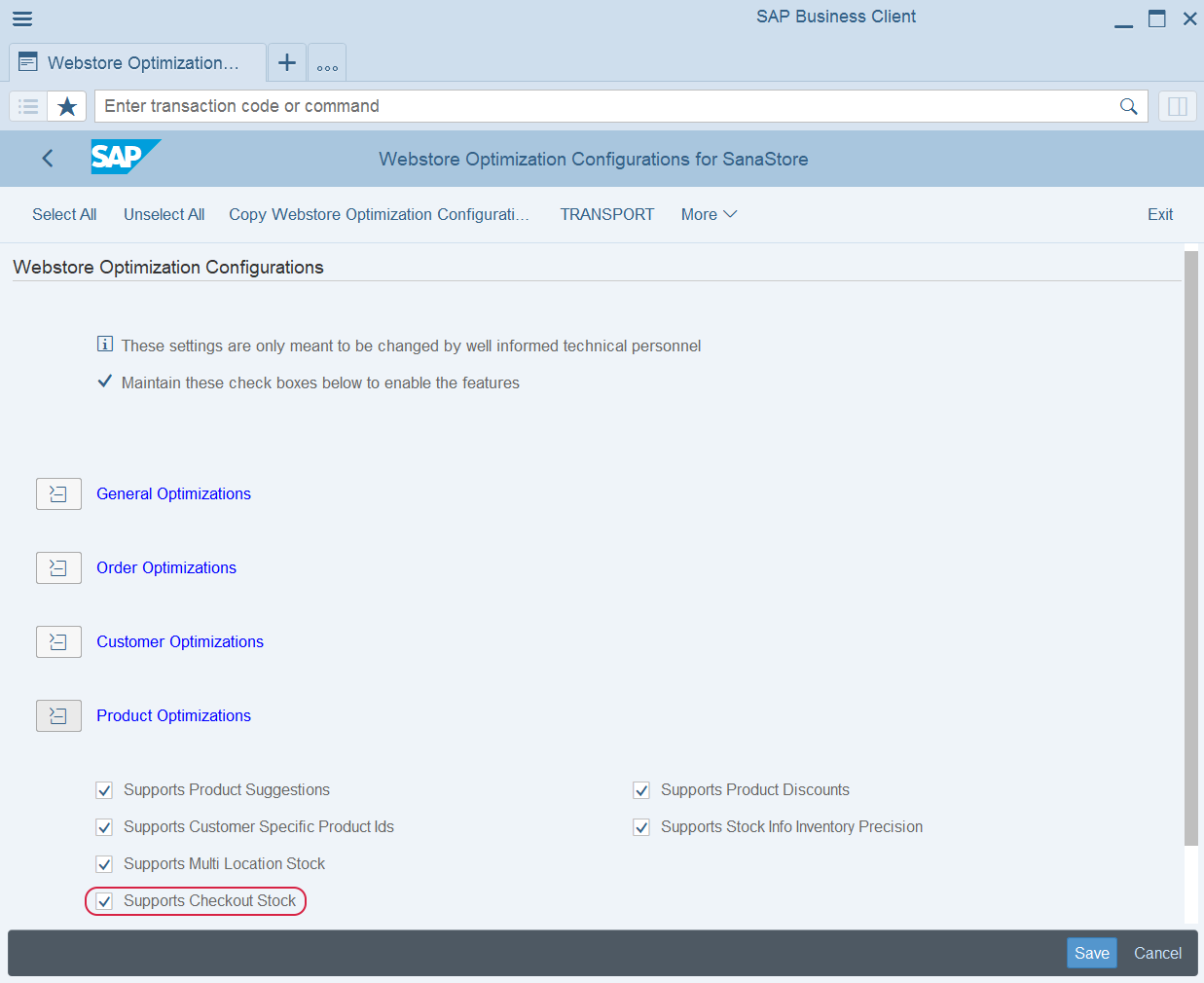Open the hamburger menu in the title bar
The image size is (1204, 983).
click(x=22, y=18)
